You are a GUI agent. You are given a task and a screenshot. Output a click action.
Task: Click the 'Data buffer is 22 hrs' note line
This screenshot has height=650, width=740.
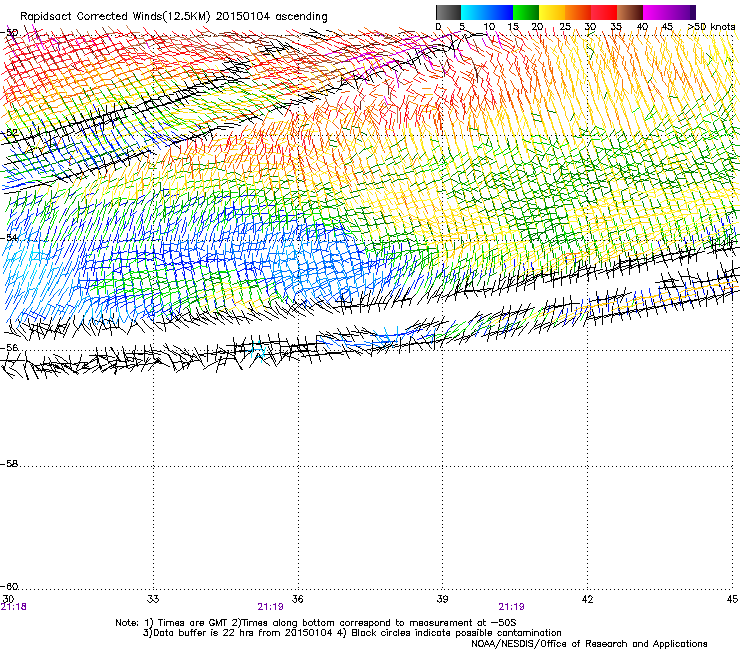[x=352, y=633]
